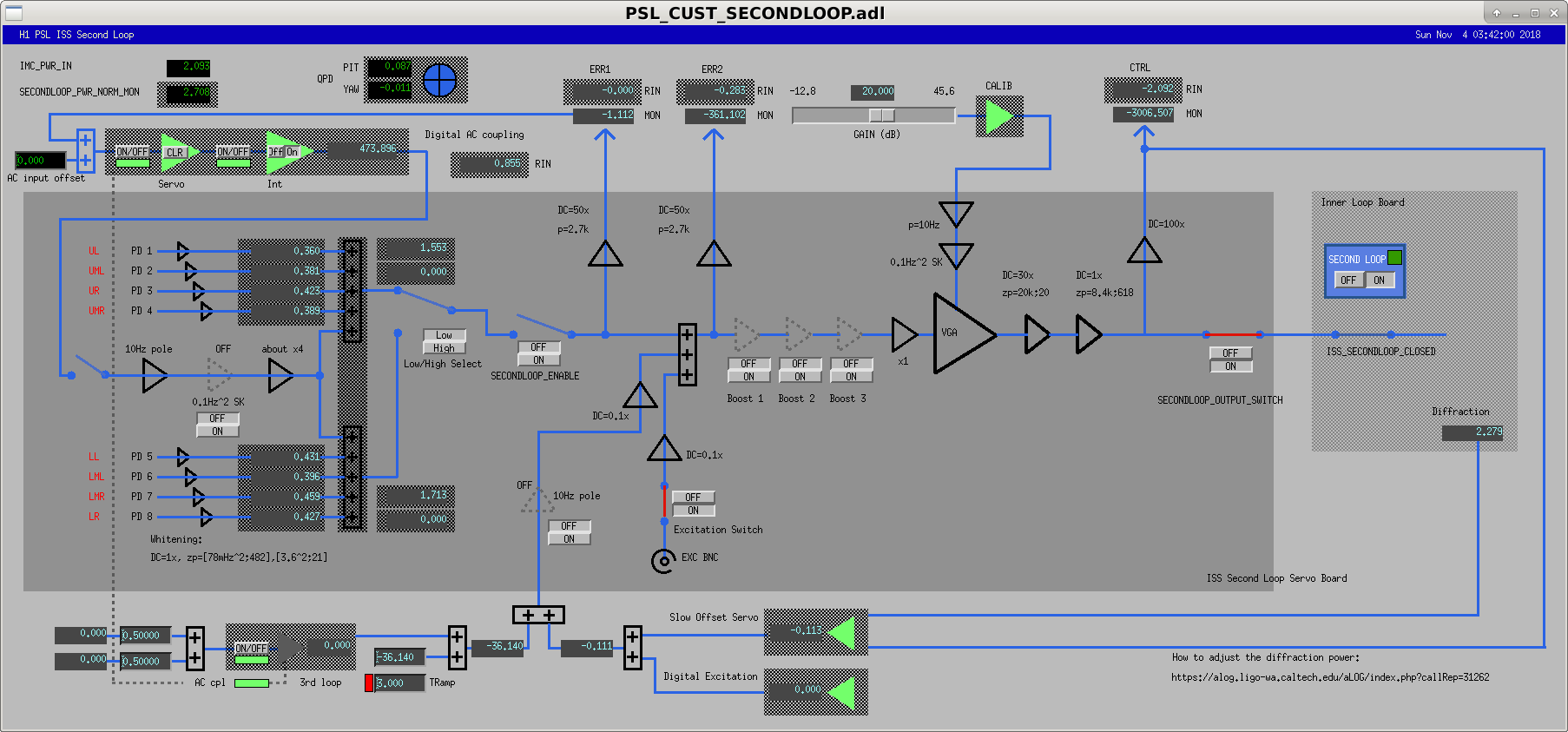This screenshot has height=732, width=1568.
Task: Switch Boost 1 ON
Action: [x=748, y=377]
